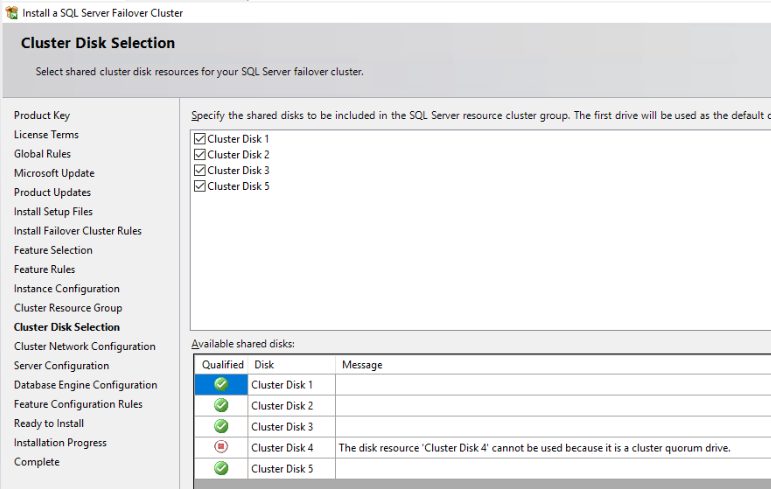771x489 pixels.
Task: Click the 'Specify the shared disks' instruction text
Action: coord(480,115)
